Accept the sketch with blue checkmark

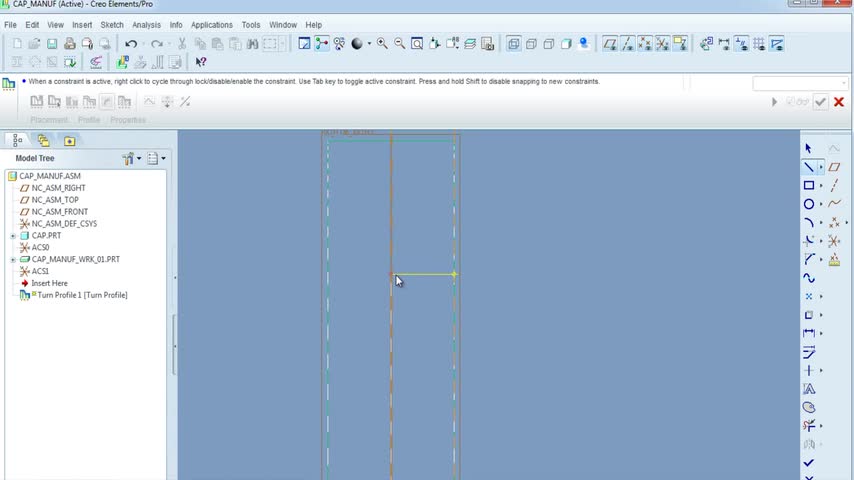[x=809, y=463]
